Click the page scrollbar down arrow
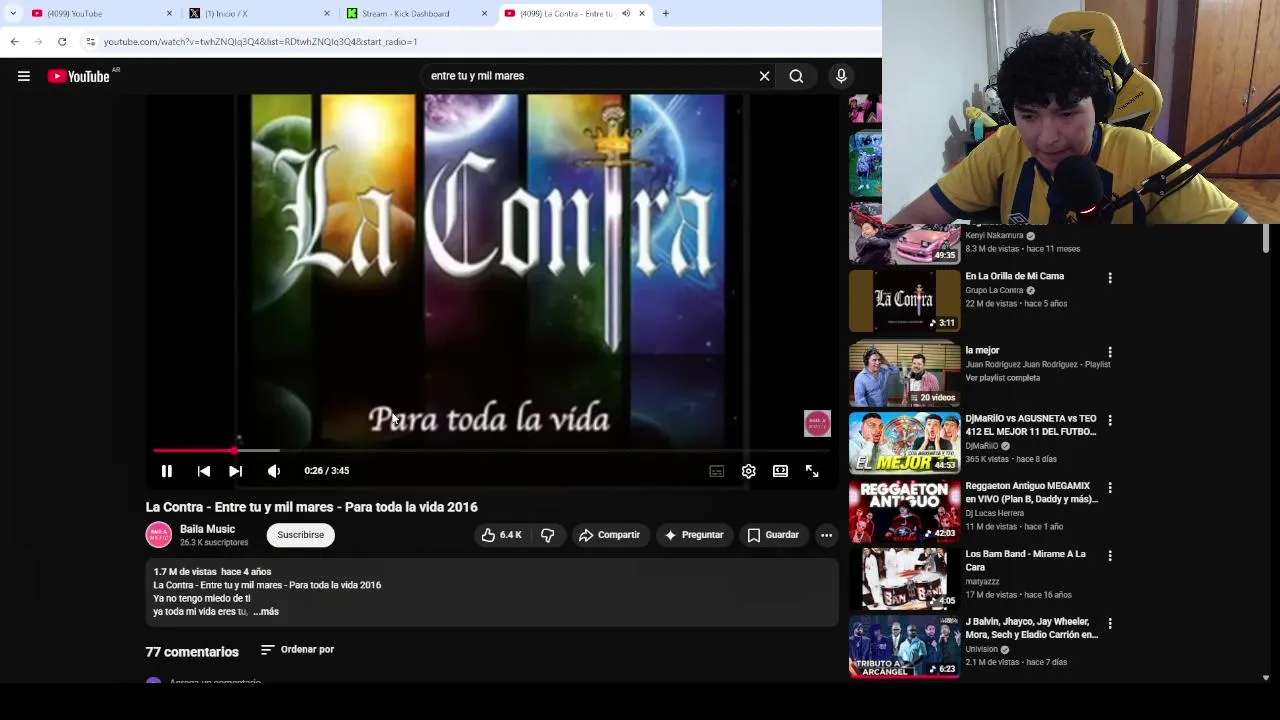Viewport: 1280px width, 720px height. [x=1265, y=678]
